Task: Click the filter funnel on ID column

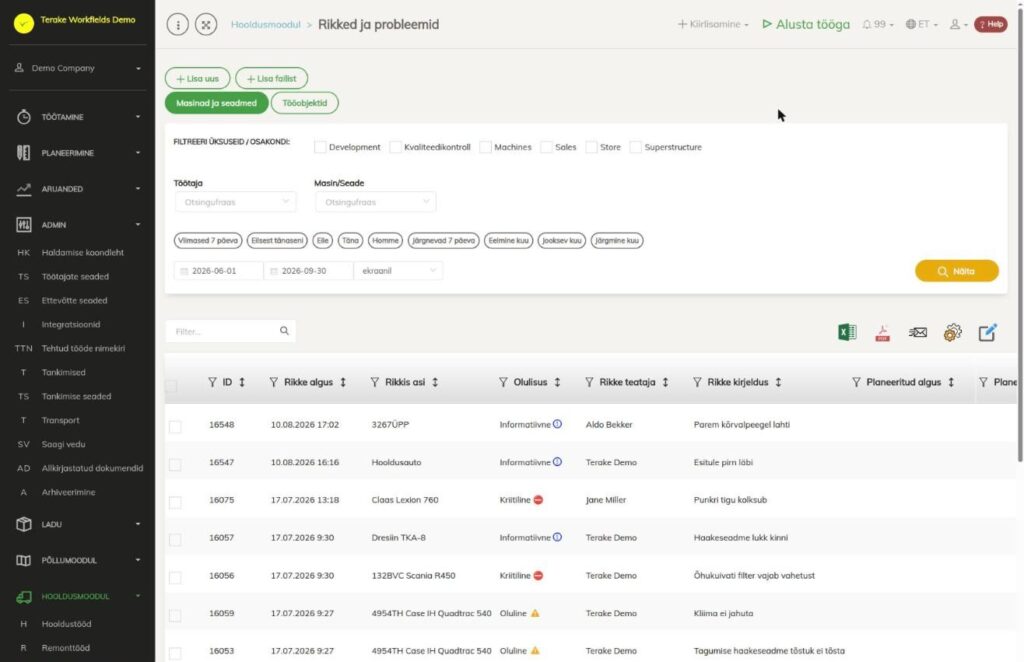Action: tap(212, 382)
